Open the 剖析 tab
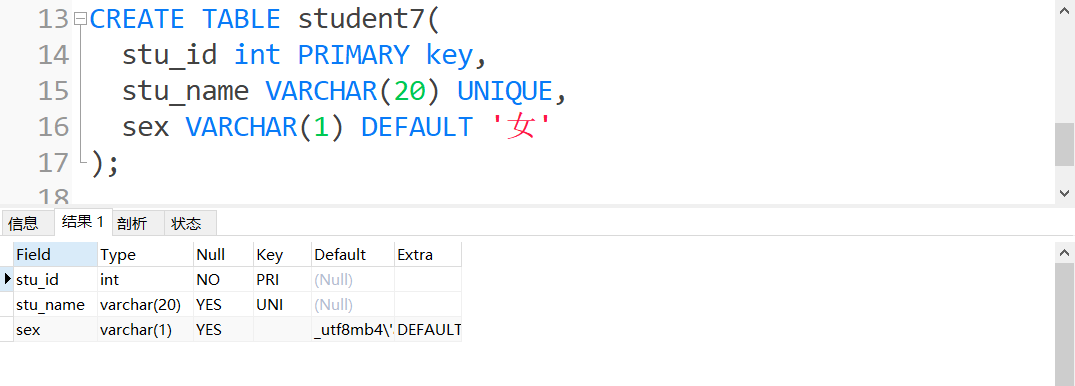Image resolution: width=1075 pixels, height=386 pixels. (132, 224)
